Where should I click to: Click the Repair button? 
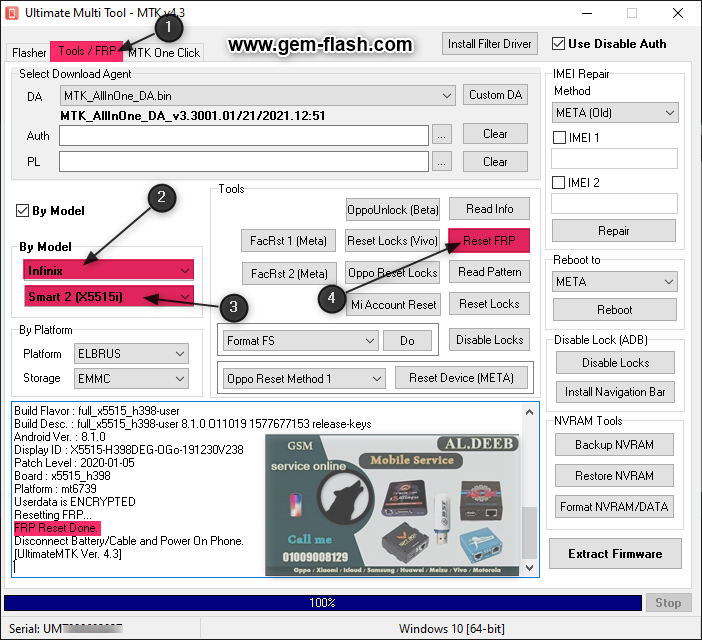click(614, 231)
